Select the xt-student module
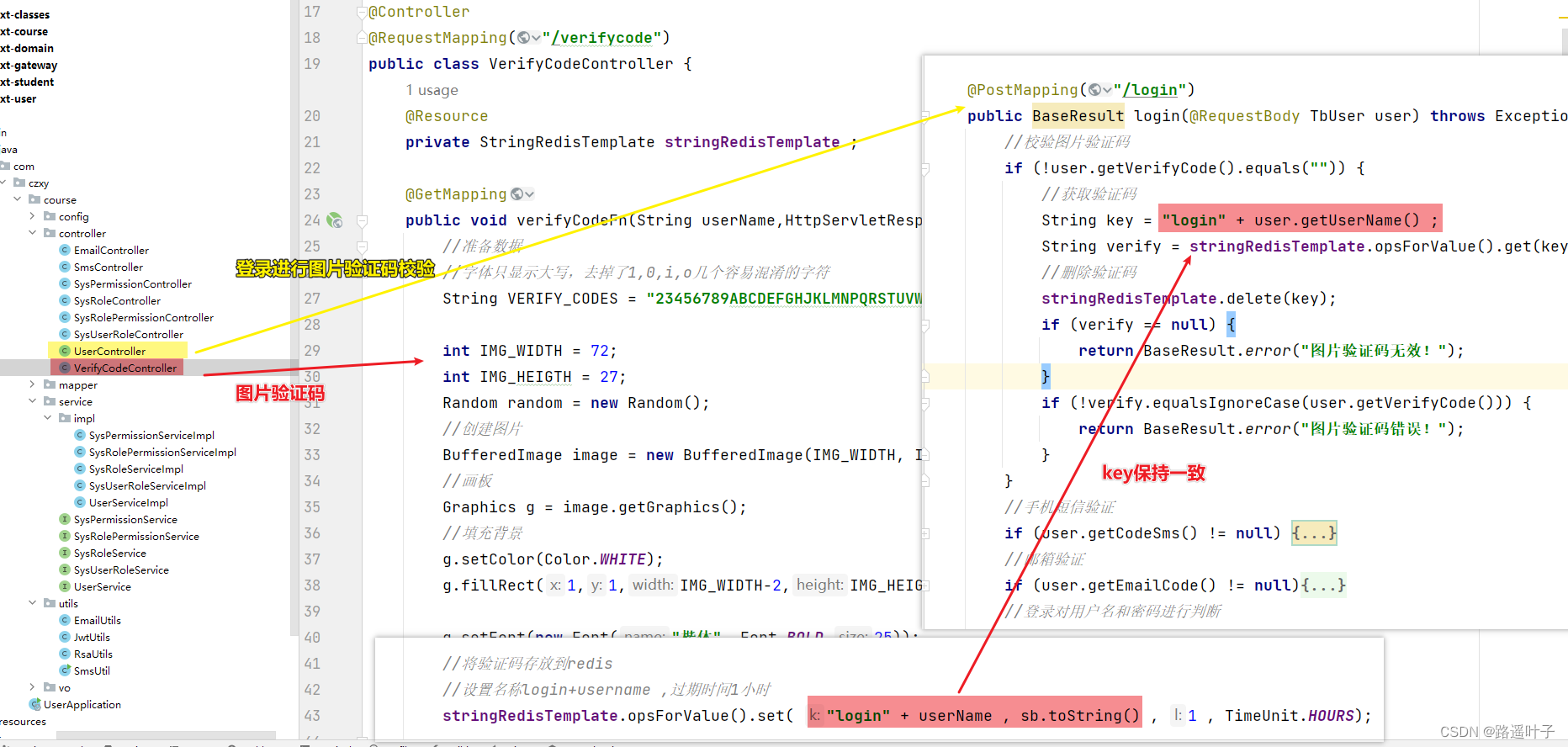The image size is (1568, 747). tap(27, 82)
